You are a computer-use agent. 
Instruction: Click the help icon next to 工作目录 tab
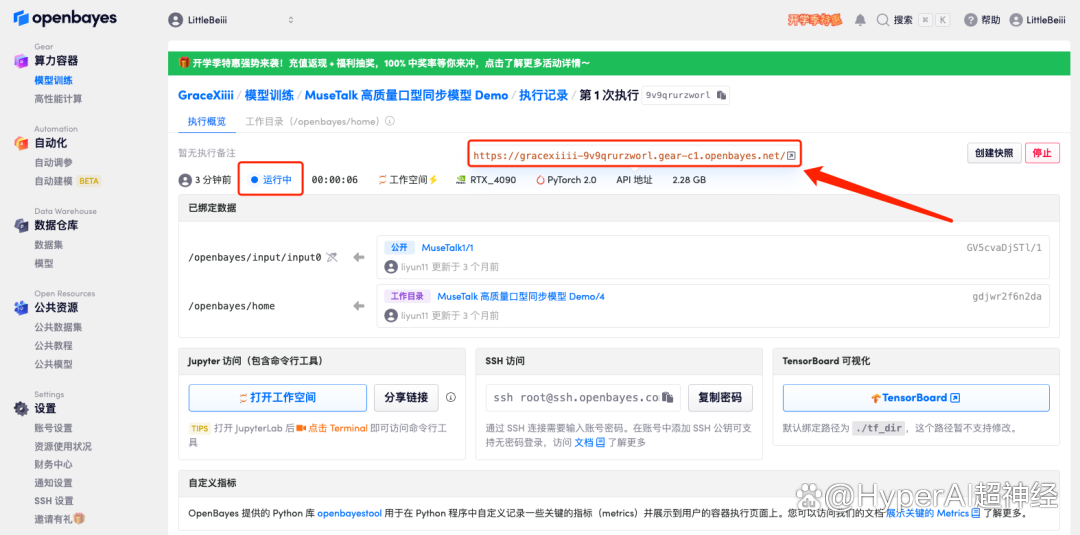[x=389, y=121]
